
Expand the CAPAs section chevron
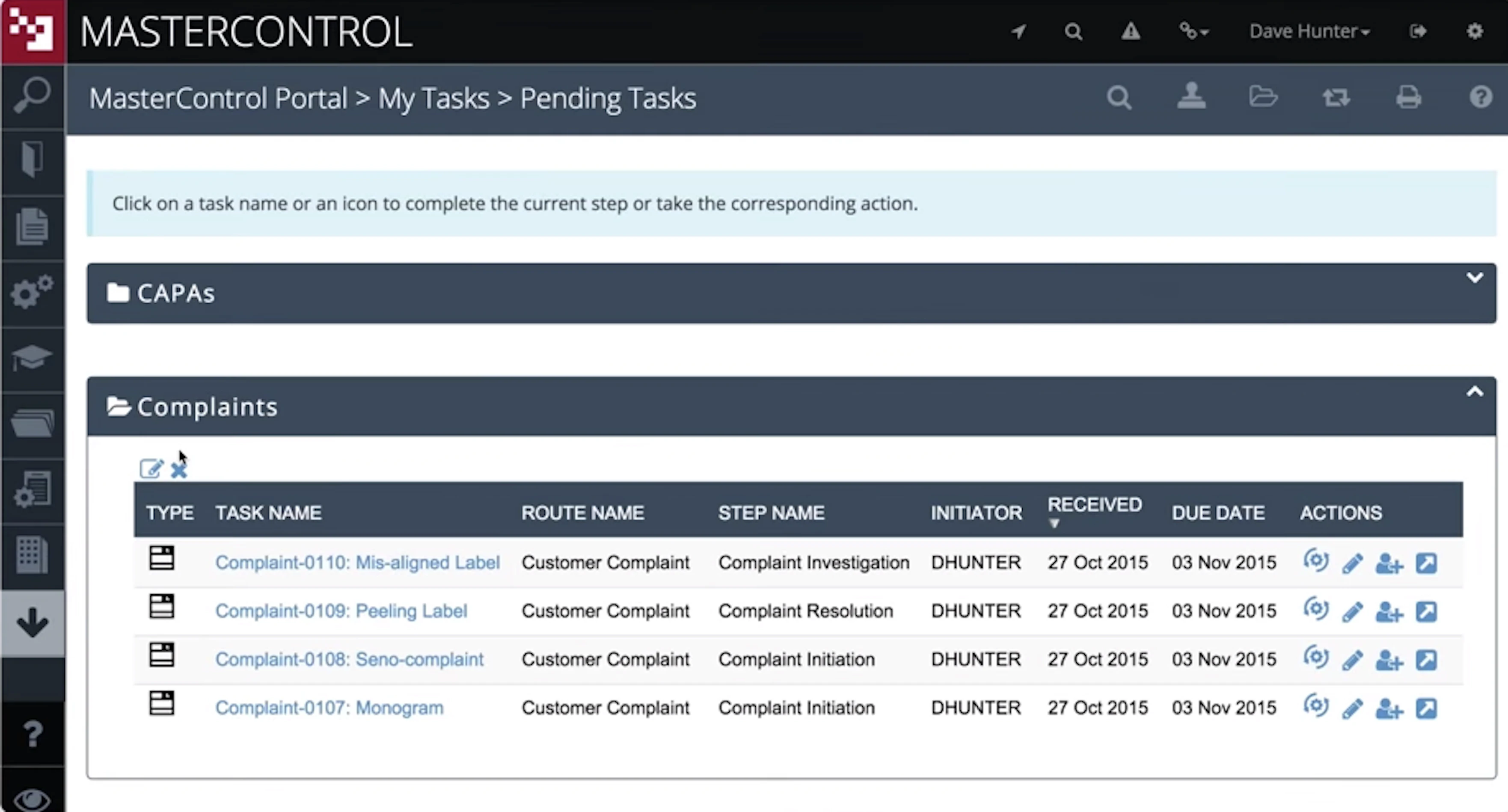point(1474,278)
